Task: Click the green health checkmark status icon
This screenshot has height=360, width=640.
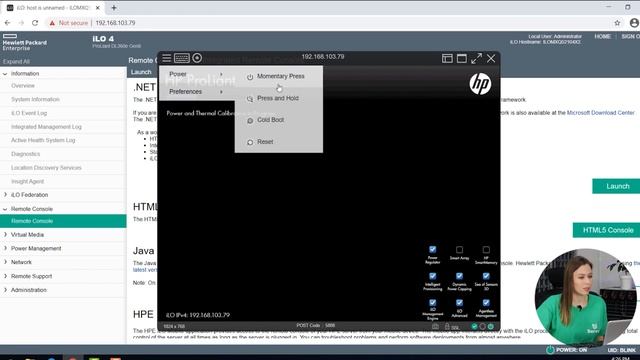Action: [474, 327]
